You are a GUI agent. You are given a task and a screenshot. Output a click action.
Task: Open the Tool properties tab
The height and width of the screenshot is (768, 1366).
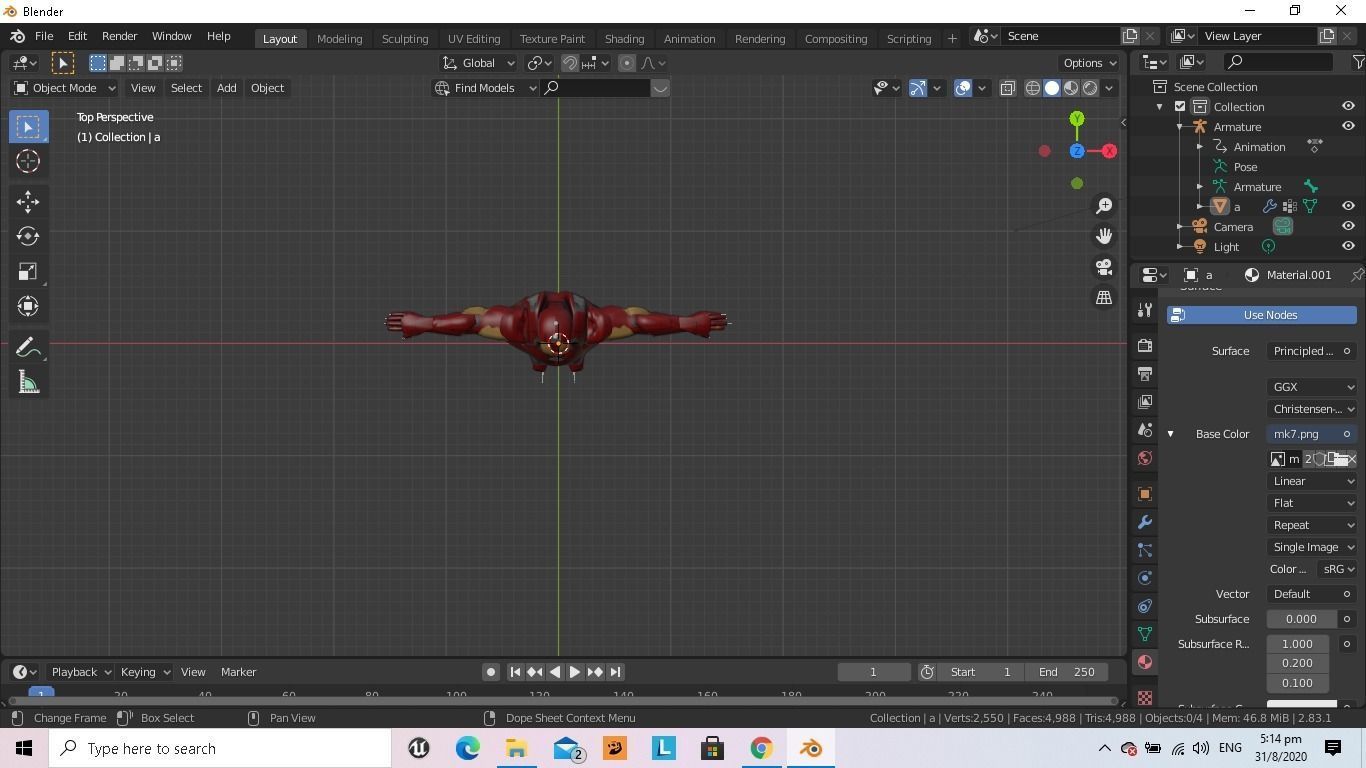(1145, 310)
